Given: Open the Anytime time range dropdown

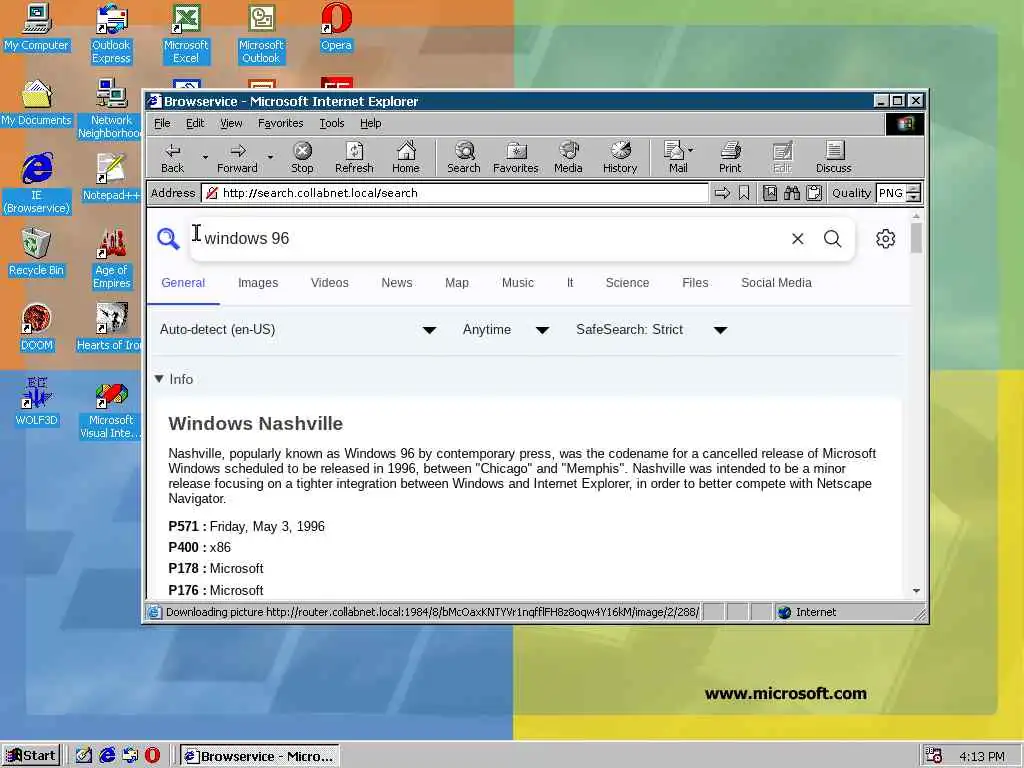Looking at the screenshot, I should tap(505, 330).
